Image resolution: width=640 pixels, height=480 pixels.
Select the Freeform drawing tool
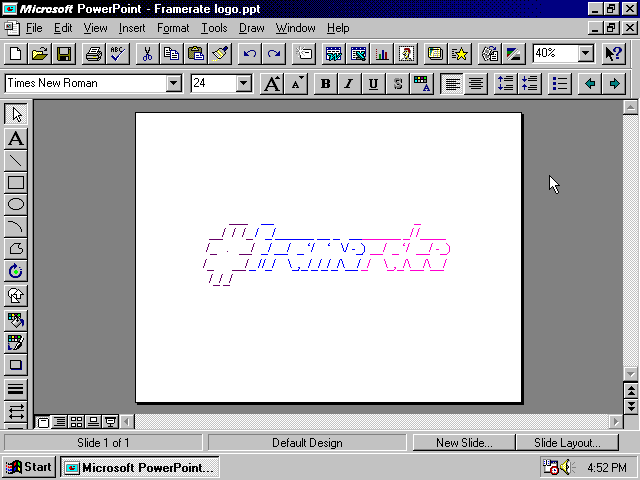click(16, 249)
